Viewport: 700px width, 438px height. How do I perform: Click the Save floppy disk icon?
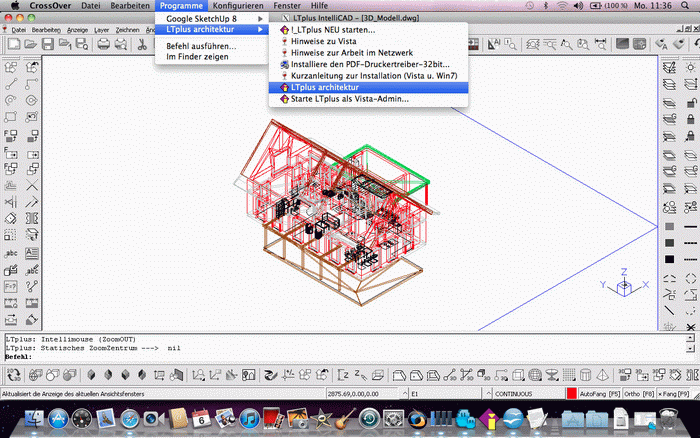point(48,44)
